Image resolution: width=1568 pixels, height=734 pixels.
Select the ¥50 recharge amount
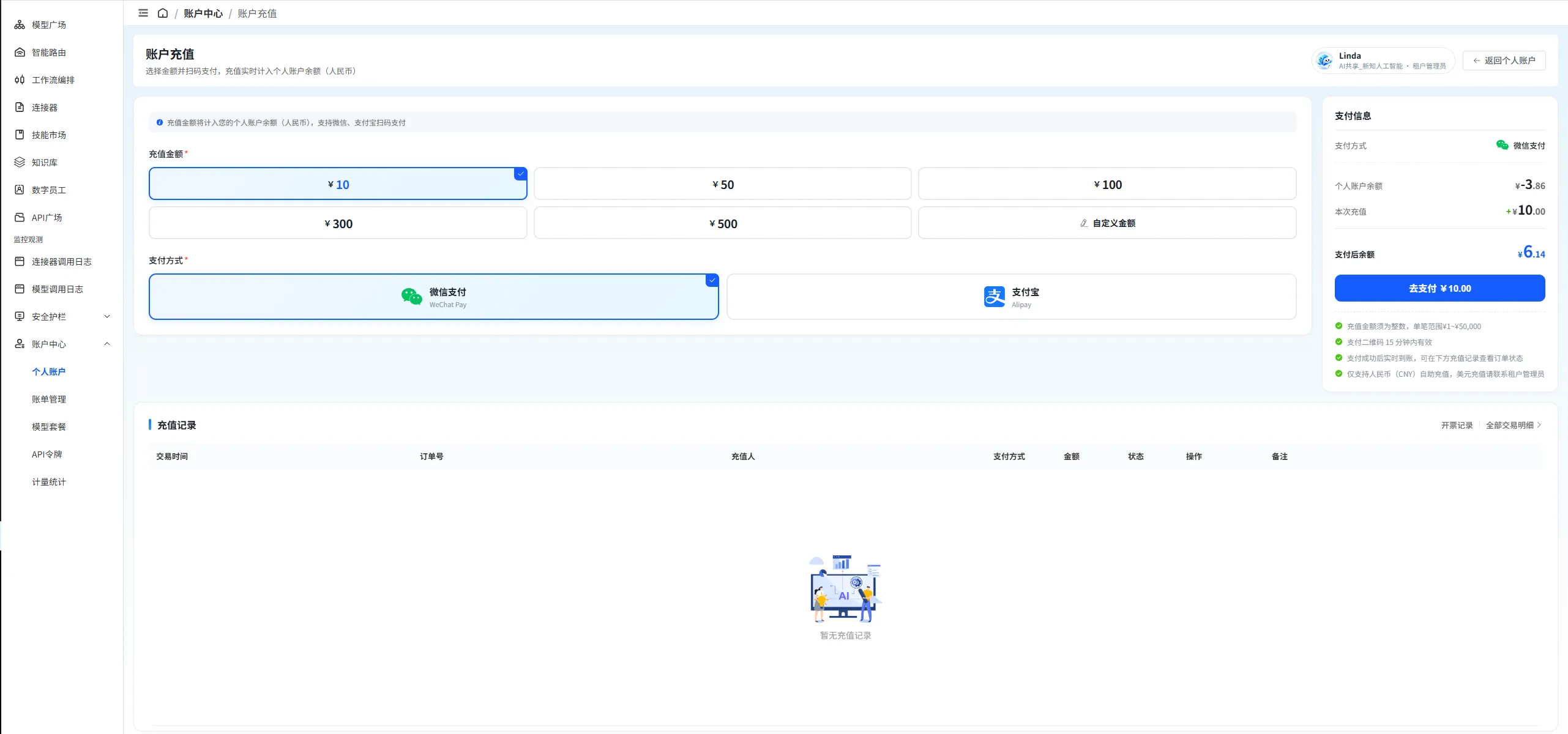[723, 184]
